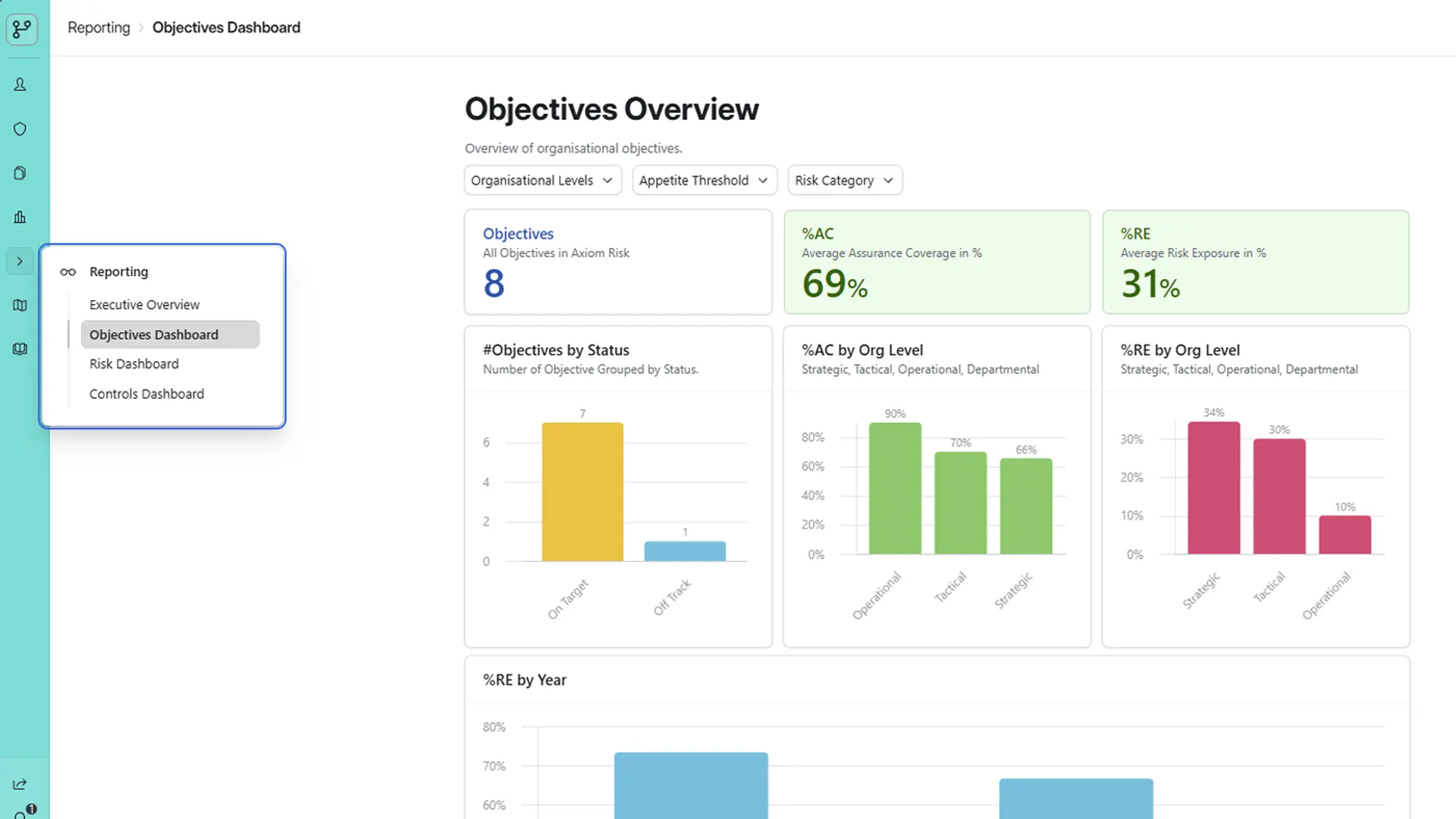
Task: Click the red Tactical 30% bar
Action: pyautogui.click(x=1279, y=497)
